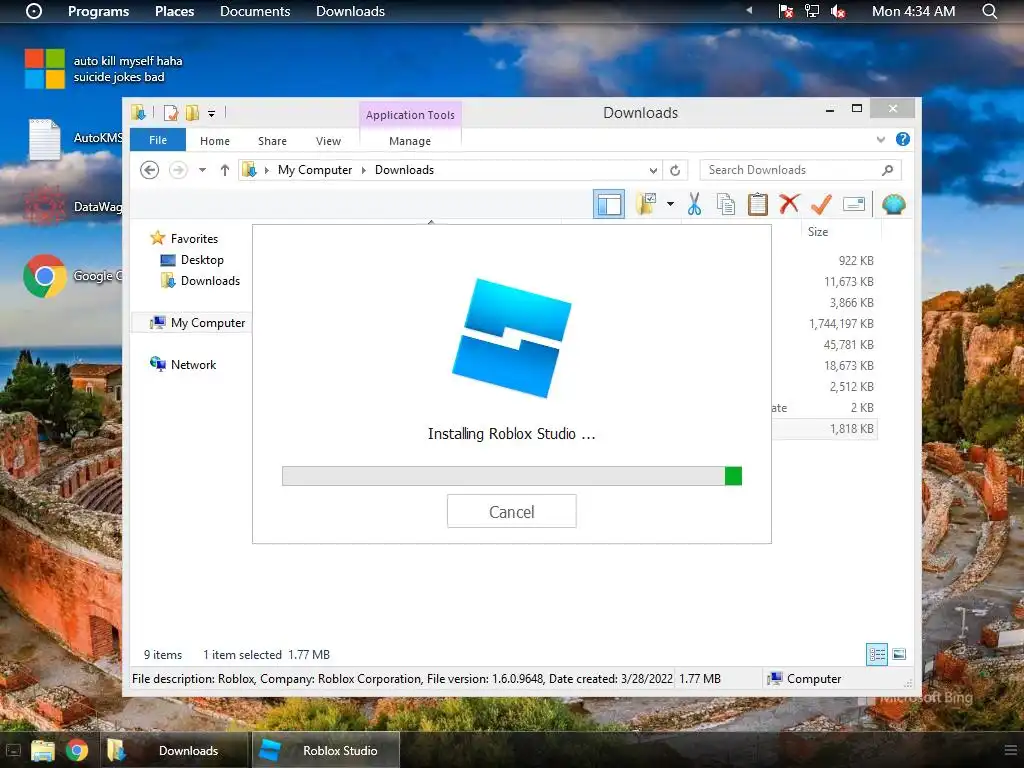Viewport: 1024px width, 768px height.
Task: Select My Computer in navigation pane
Action: point(208,323)
